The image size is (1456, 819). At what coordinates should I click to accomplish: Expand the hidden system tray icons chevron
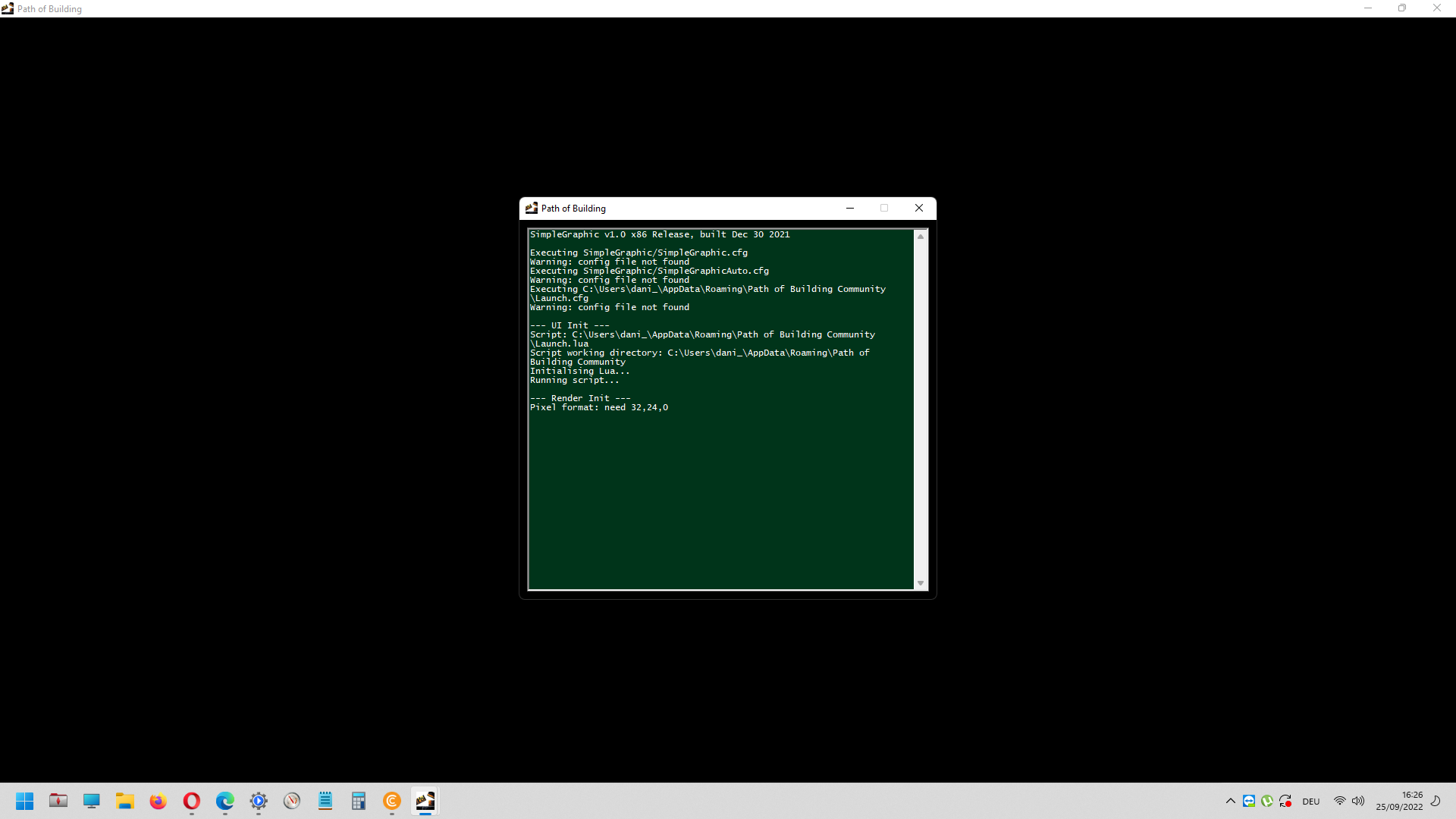(1230, 801)
